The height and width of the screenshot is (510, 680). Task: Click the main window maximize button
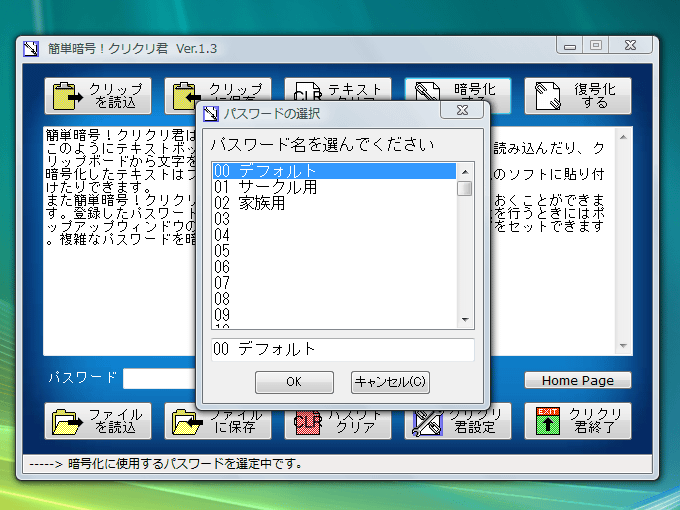coord(596,45)
